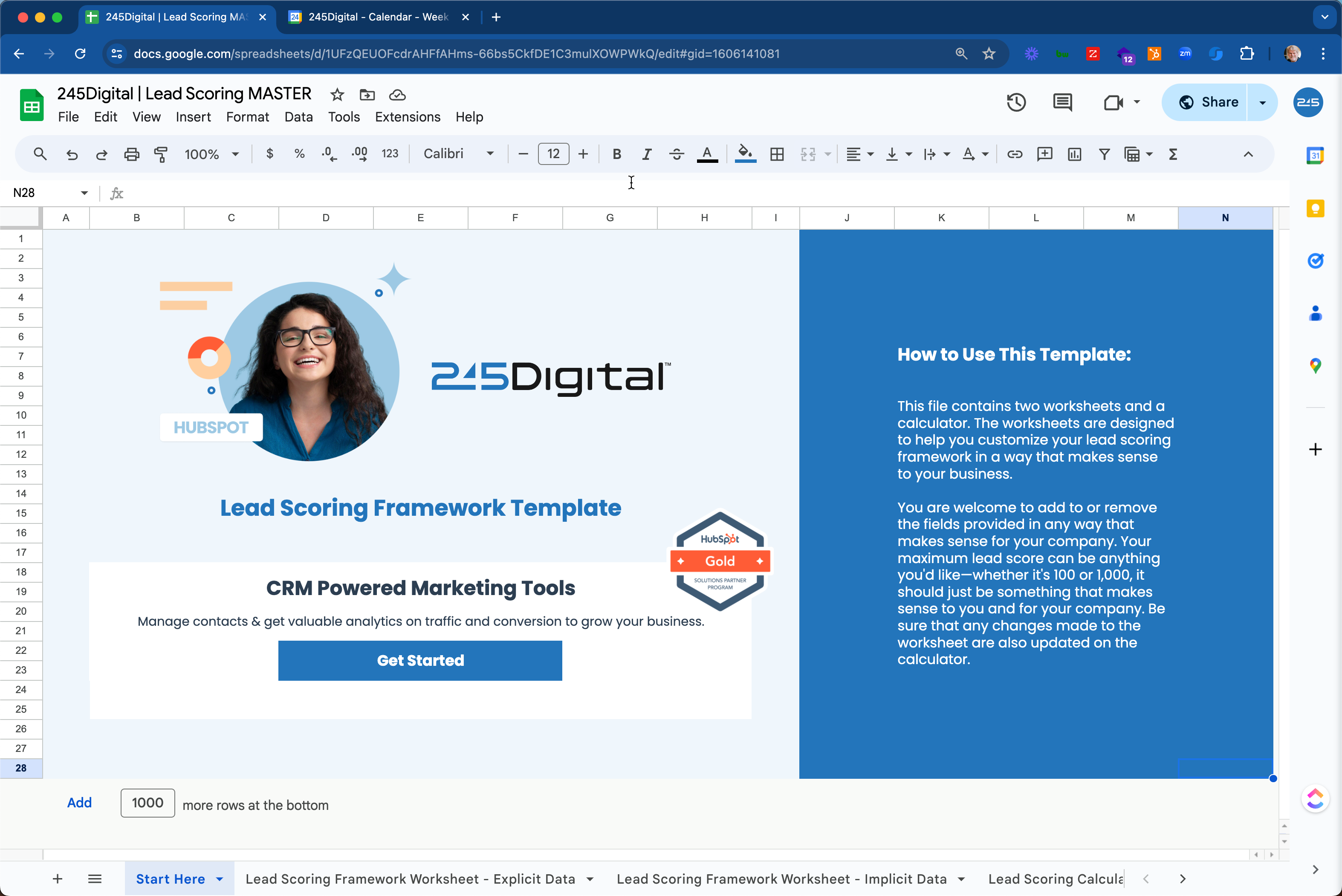Image resolution: width=1342 pixels, height=896 pixels.
Task: Choose a text color
Action: (707, 154)
